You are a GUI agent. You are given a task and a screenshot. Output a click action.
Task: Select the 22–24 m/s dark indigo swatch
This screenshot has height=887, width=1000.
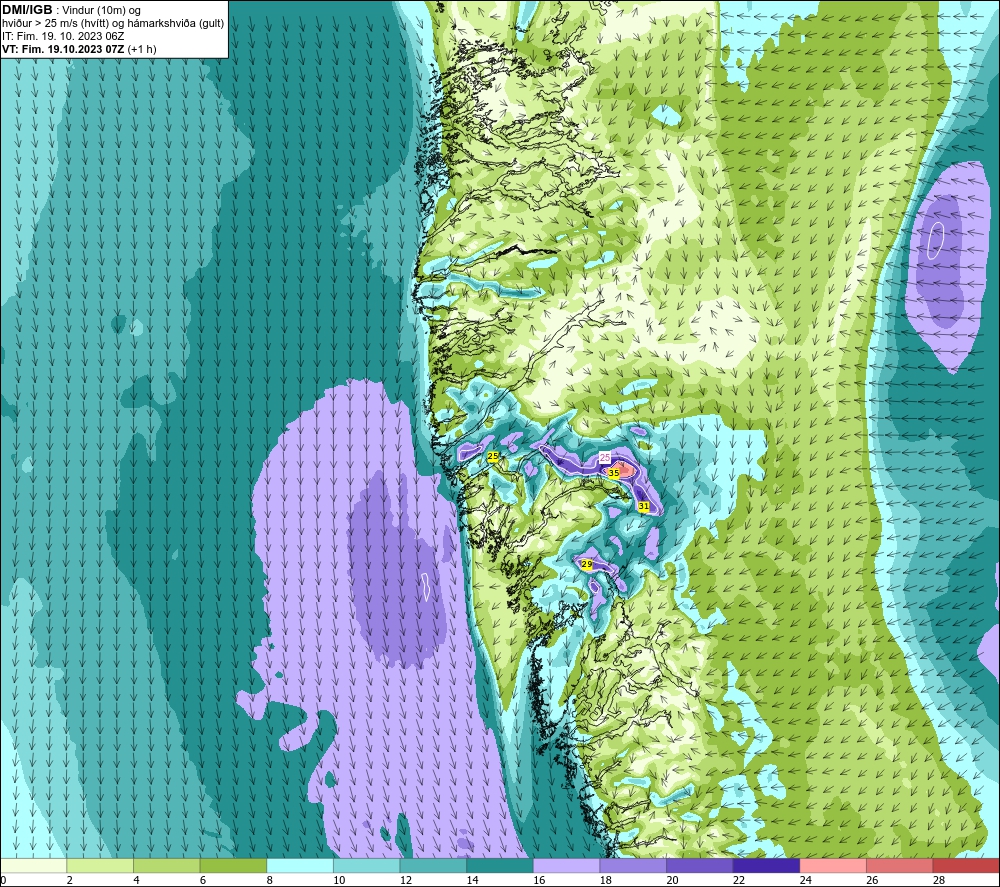[767, 865]
